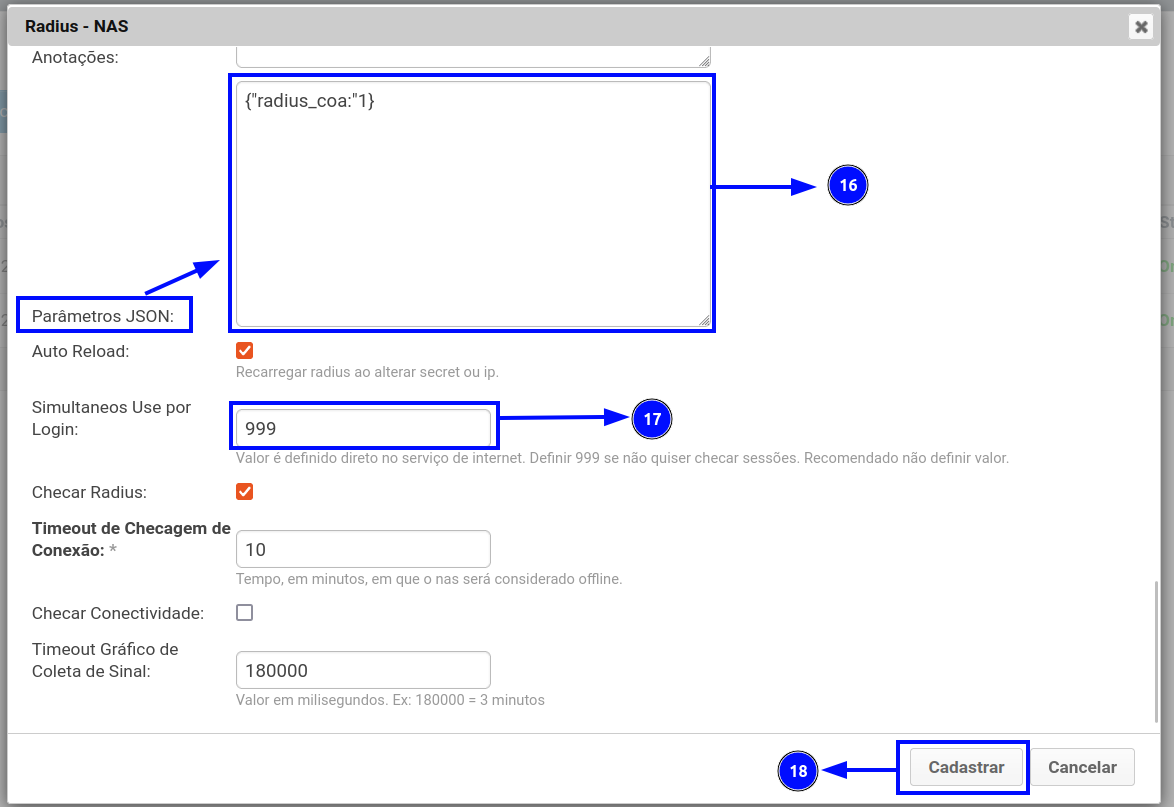Click the blue marker numbered 16
The image size is (1174, 807).
pyautogui.click(x=848, y=186)
